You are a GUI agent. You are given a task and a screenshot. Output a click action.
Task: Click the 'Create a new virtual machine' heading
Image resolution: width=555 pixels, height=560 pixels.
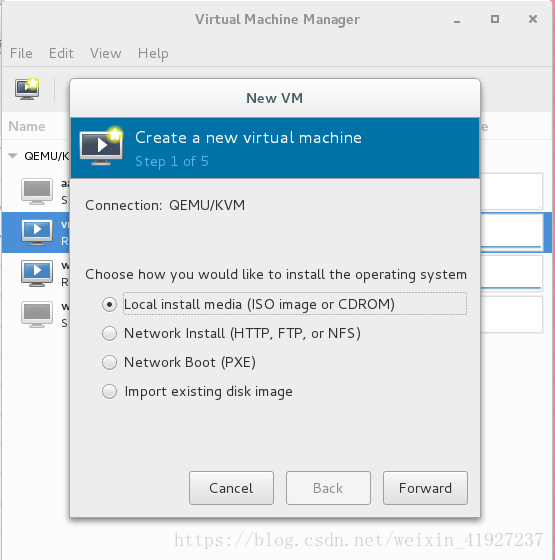[x=249, y=138]
